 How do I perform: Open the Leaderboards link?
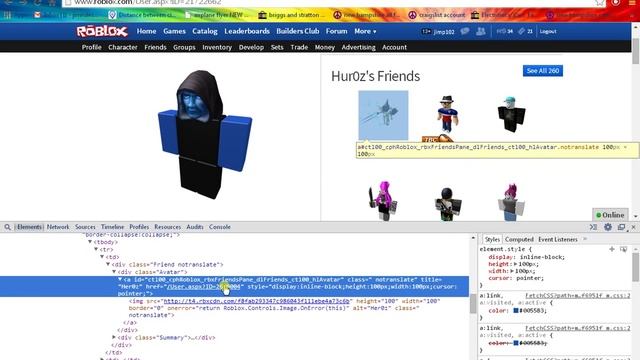247,31
